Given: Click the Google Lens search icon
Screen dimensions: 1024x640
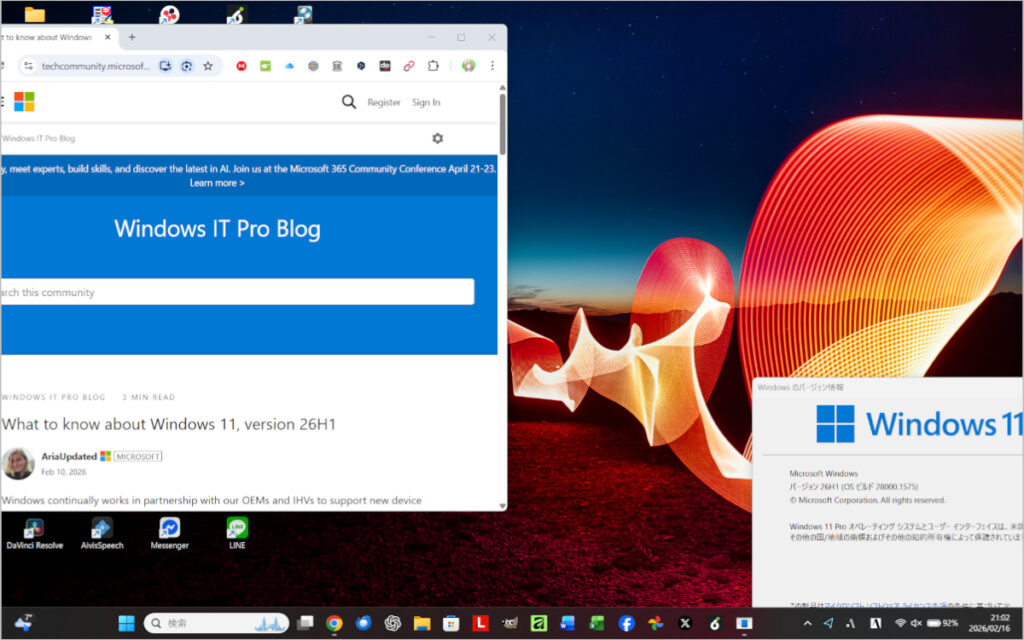Looking at the screenshot, I should coord(186,66).
